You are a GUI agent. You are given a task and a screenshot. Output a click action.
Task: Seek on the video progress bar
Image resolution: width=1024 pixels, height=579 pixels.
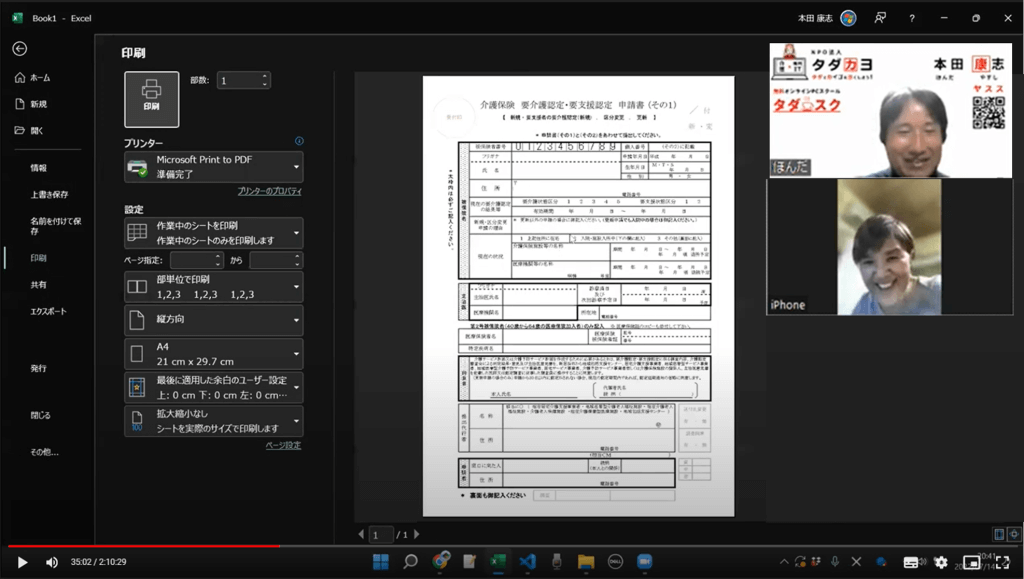[500, 546]
